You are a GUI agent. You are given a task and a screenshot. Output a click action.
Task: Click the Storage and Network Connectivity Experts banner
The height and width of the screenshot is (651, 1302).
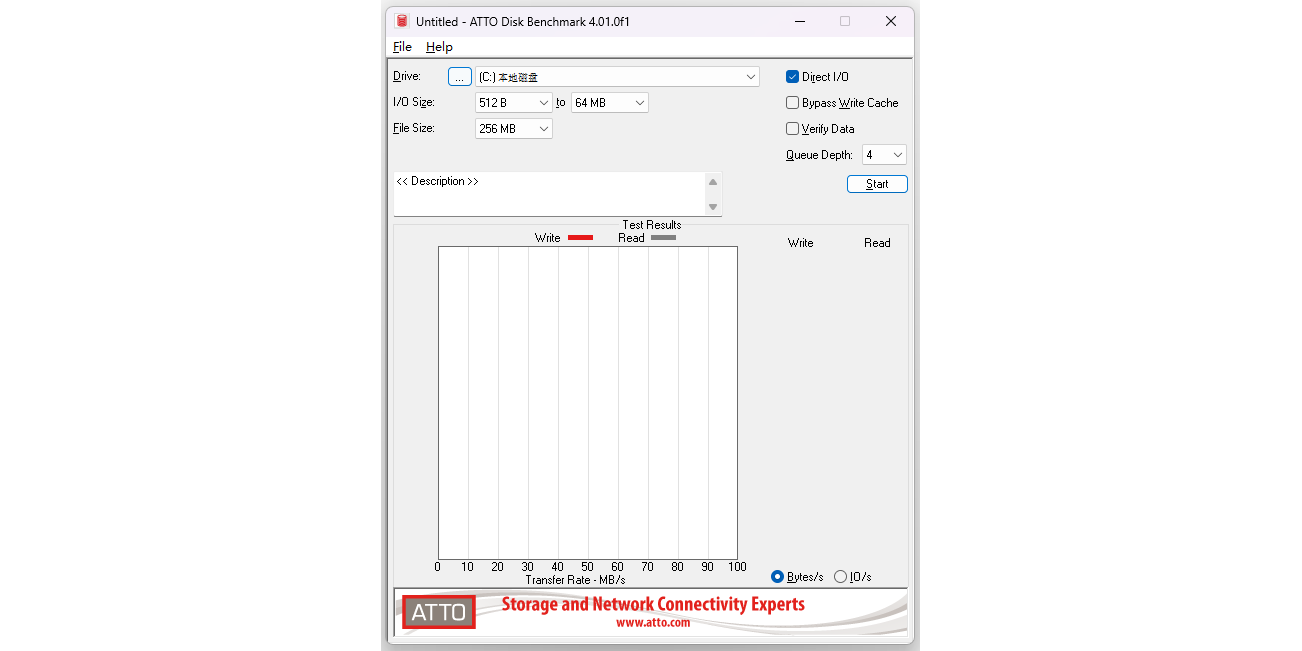[x=653, y=604]
